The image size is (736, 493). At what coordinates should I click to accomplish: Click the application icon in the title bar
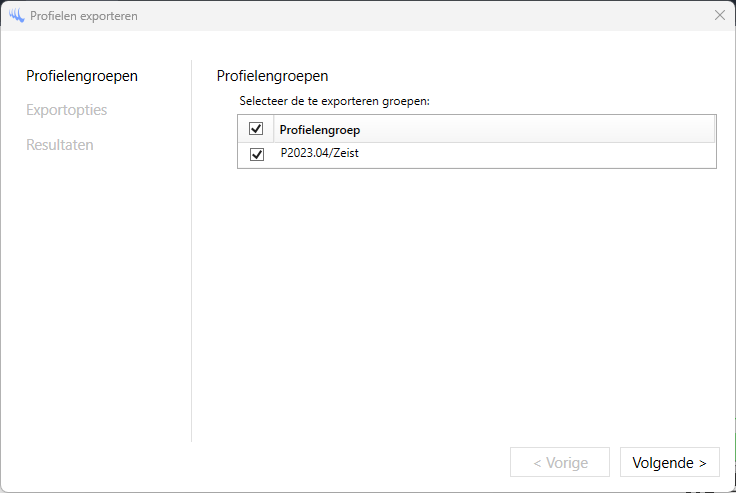pos(16,16)
